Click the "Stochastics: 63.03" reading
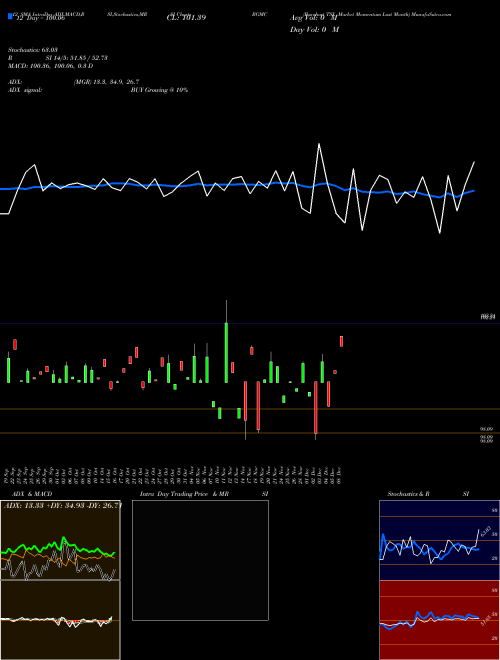 [33, 50]
